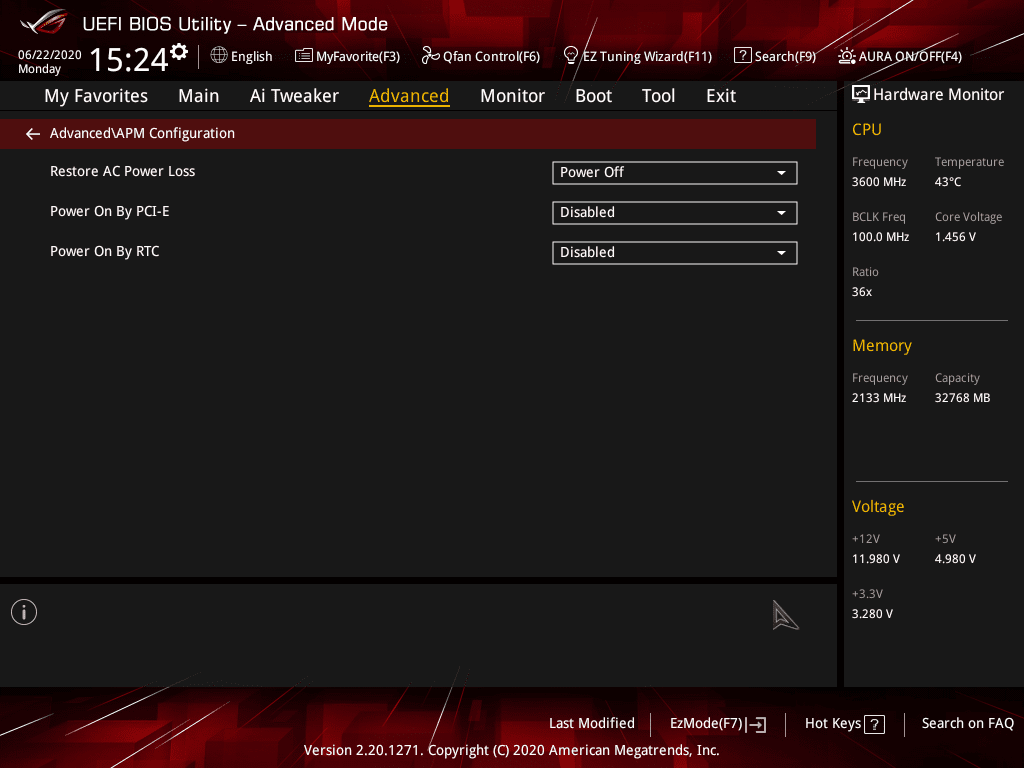Click Advanced\APM Configuration breadcrumb
The image size is (1024, 768).
click(x=142, y=133)
